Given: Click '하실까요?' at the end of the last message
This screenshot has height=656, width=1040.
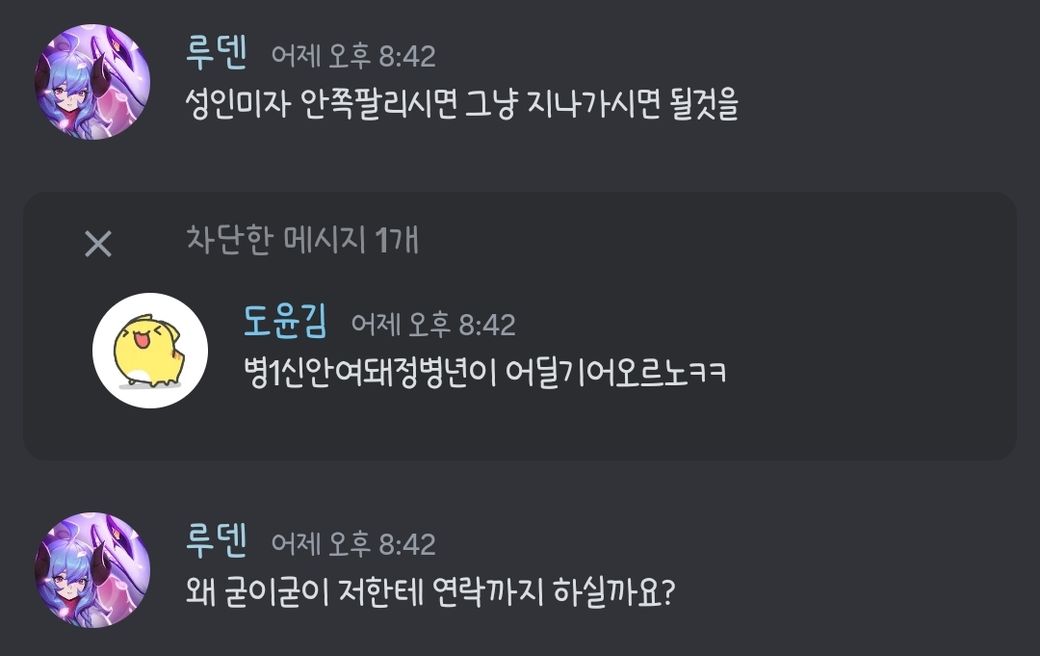Looking at the screenshot, I should pos(614,592).
